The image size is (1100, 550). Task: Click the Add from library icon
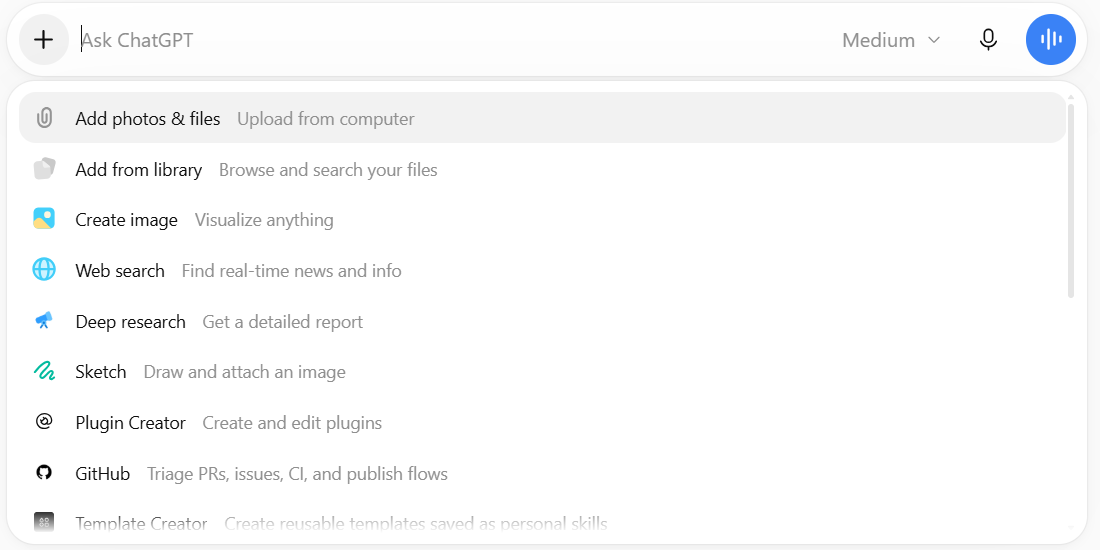coord(44,169)
